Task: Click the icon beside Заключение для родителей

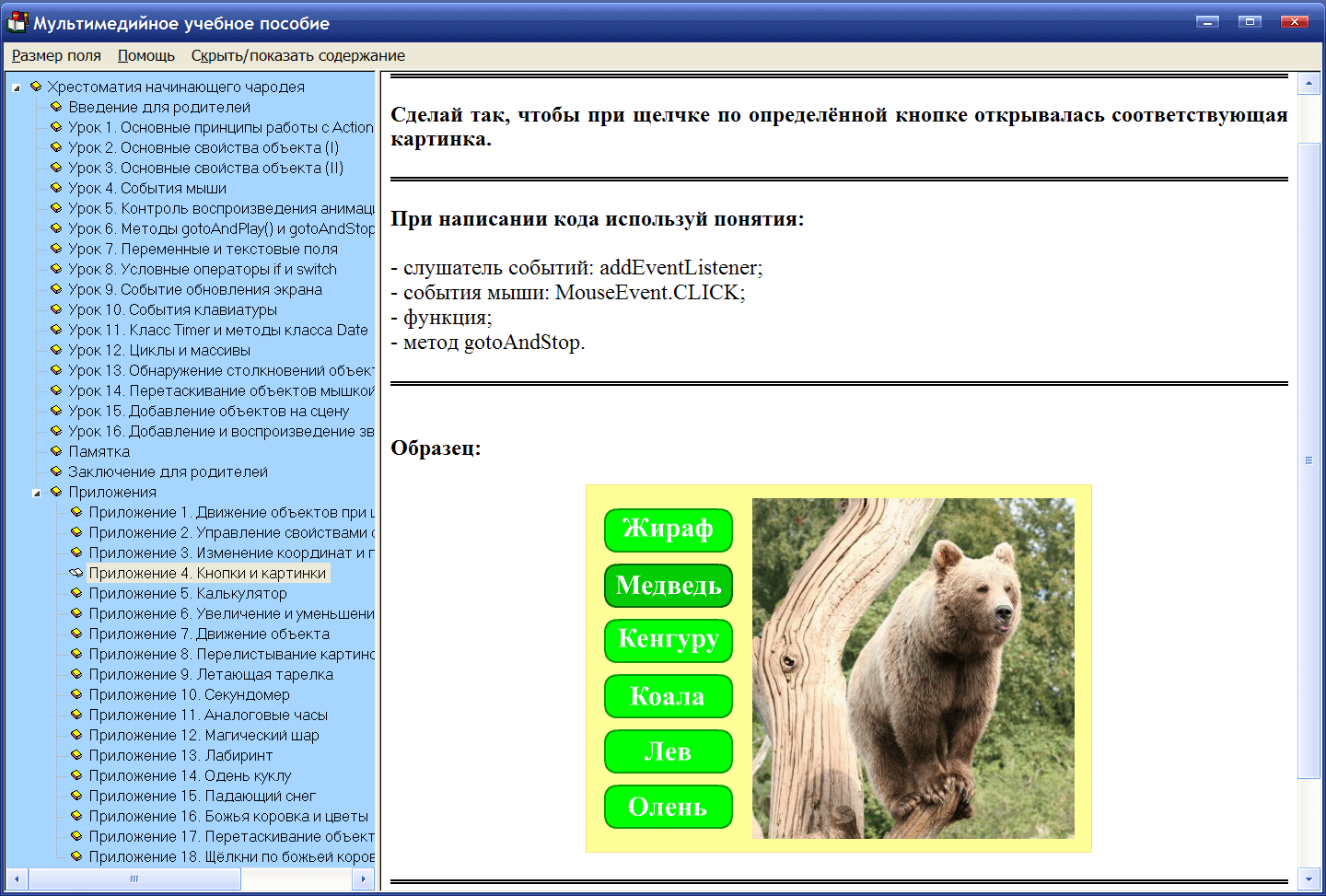Action: coord(57,471)
